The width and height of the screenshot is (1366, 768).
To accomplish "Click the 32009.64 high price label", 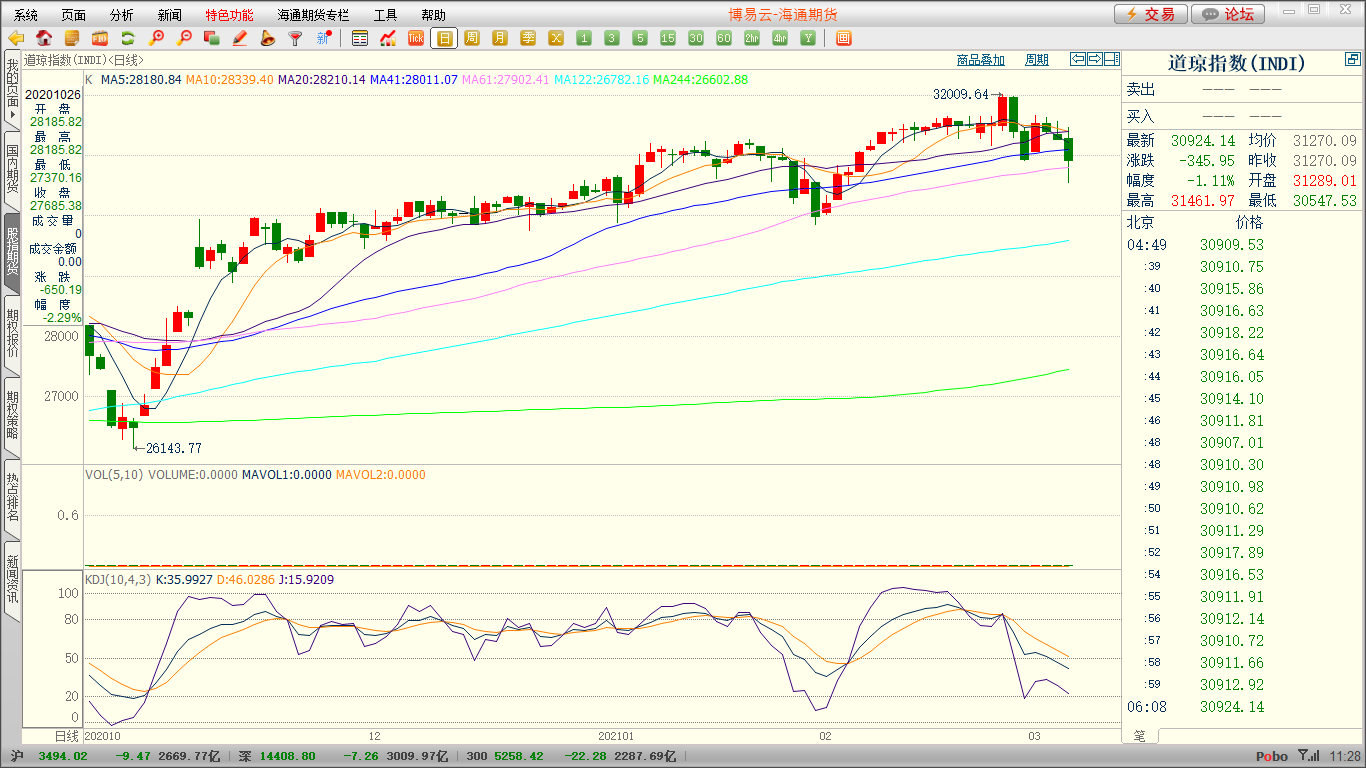I will (x=960, y=95).
